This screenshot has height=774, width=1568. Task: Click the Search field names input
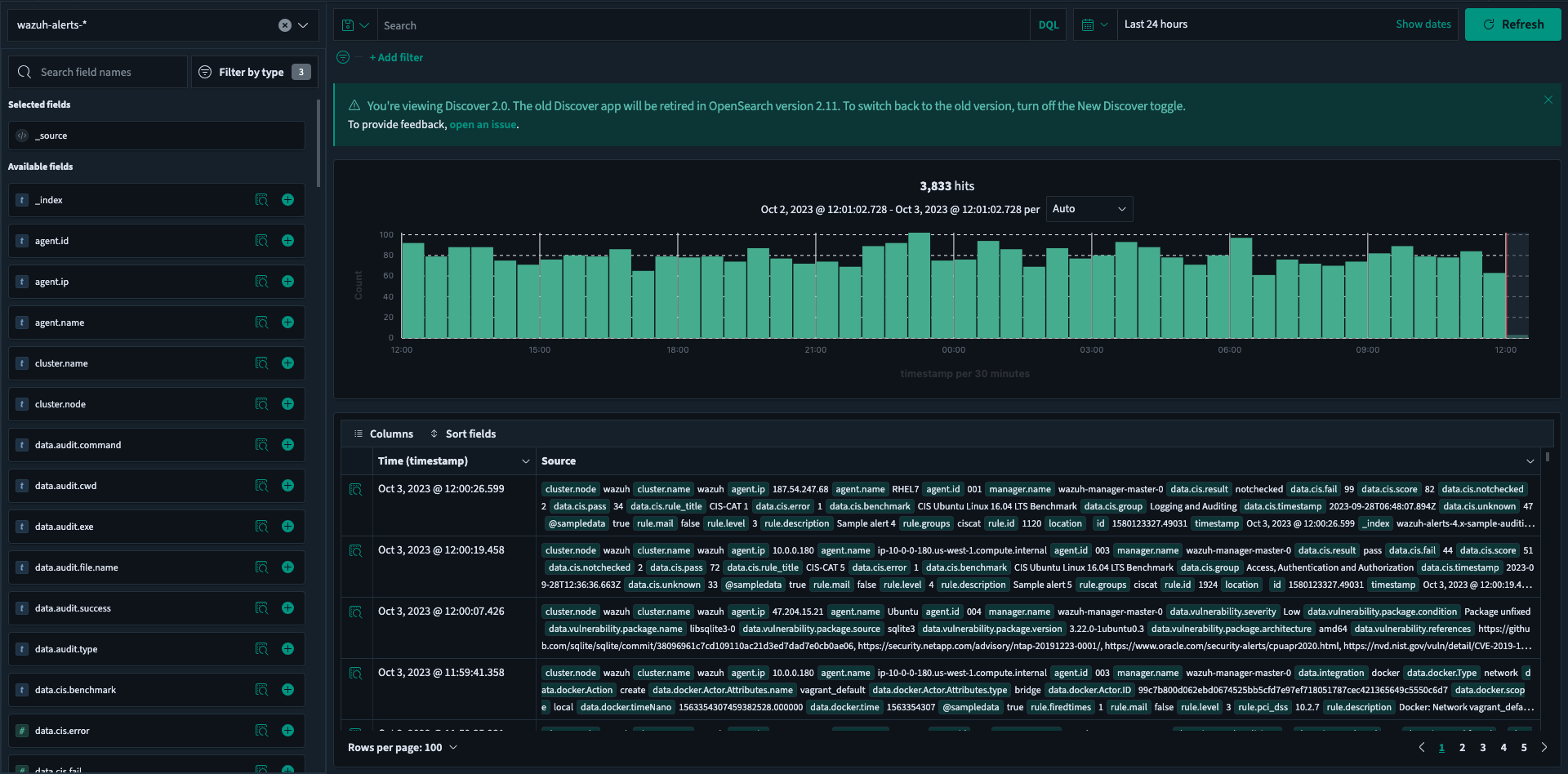98,72
